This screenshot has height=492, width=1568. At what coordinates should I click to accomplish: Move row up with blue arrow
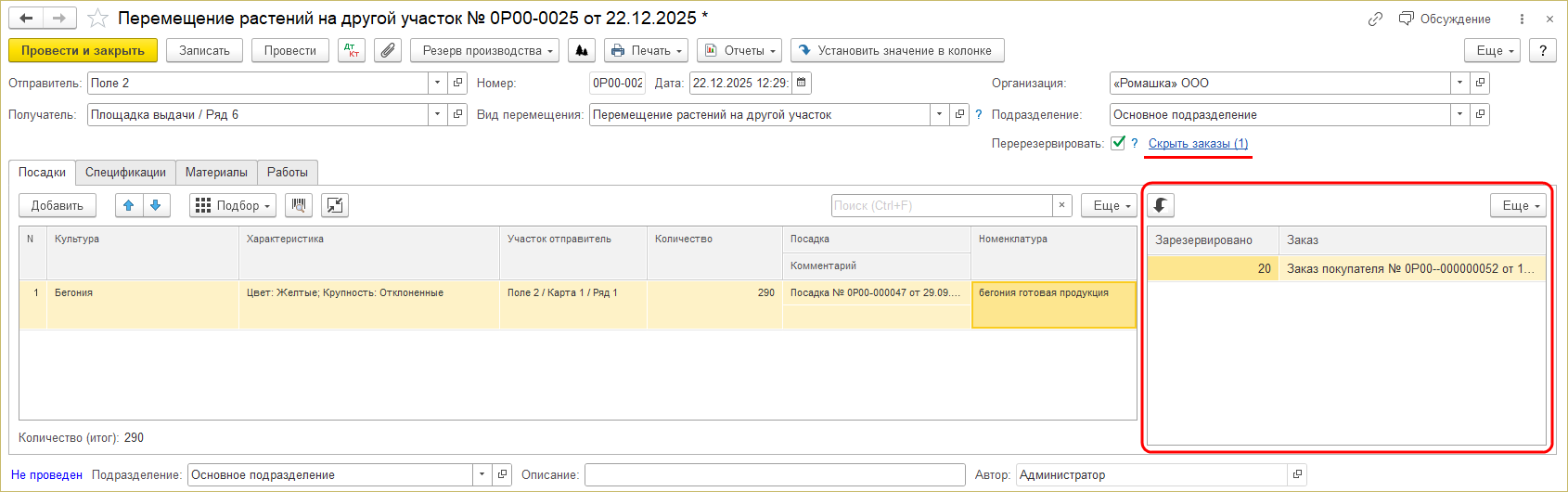129,205
